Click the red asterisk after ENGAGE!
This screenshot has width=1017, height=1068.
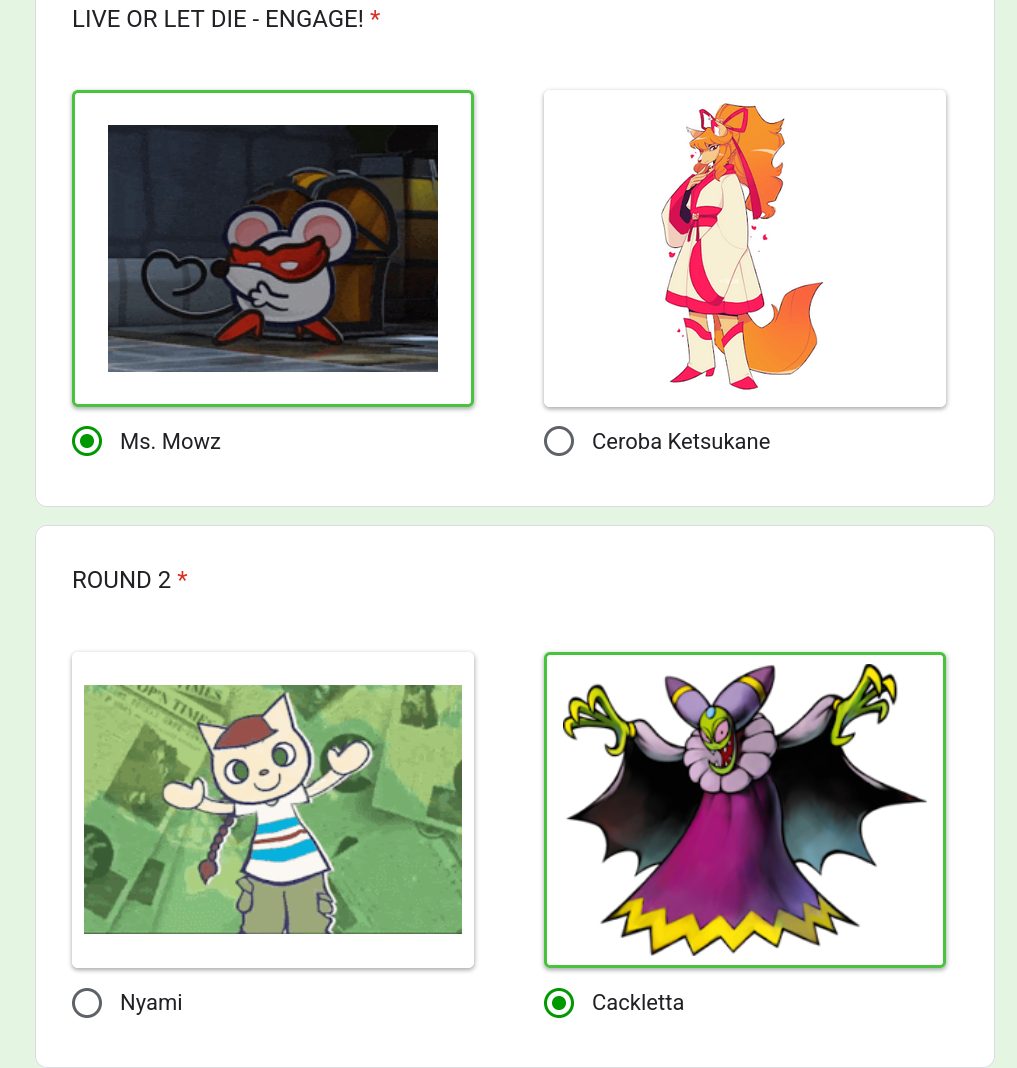tap(375, 17)
